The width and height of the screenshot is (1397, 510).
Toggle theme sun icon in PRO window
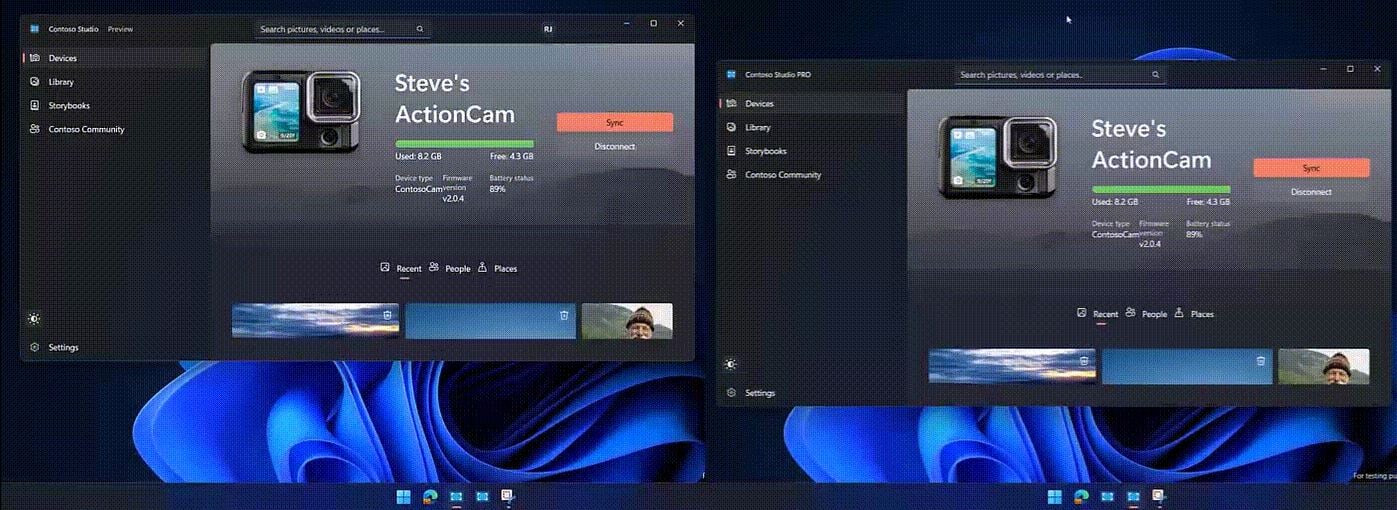(732, 364)
